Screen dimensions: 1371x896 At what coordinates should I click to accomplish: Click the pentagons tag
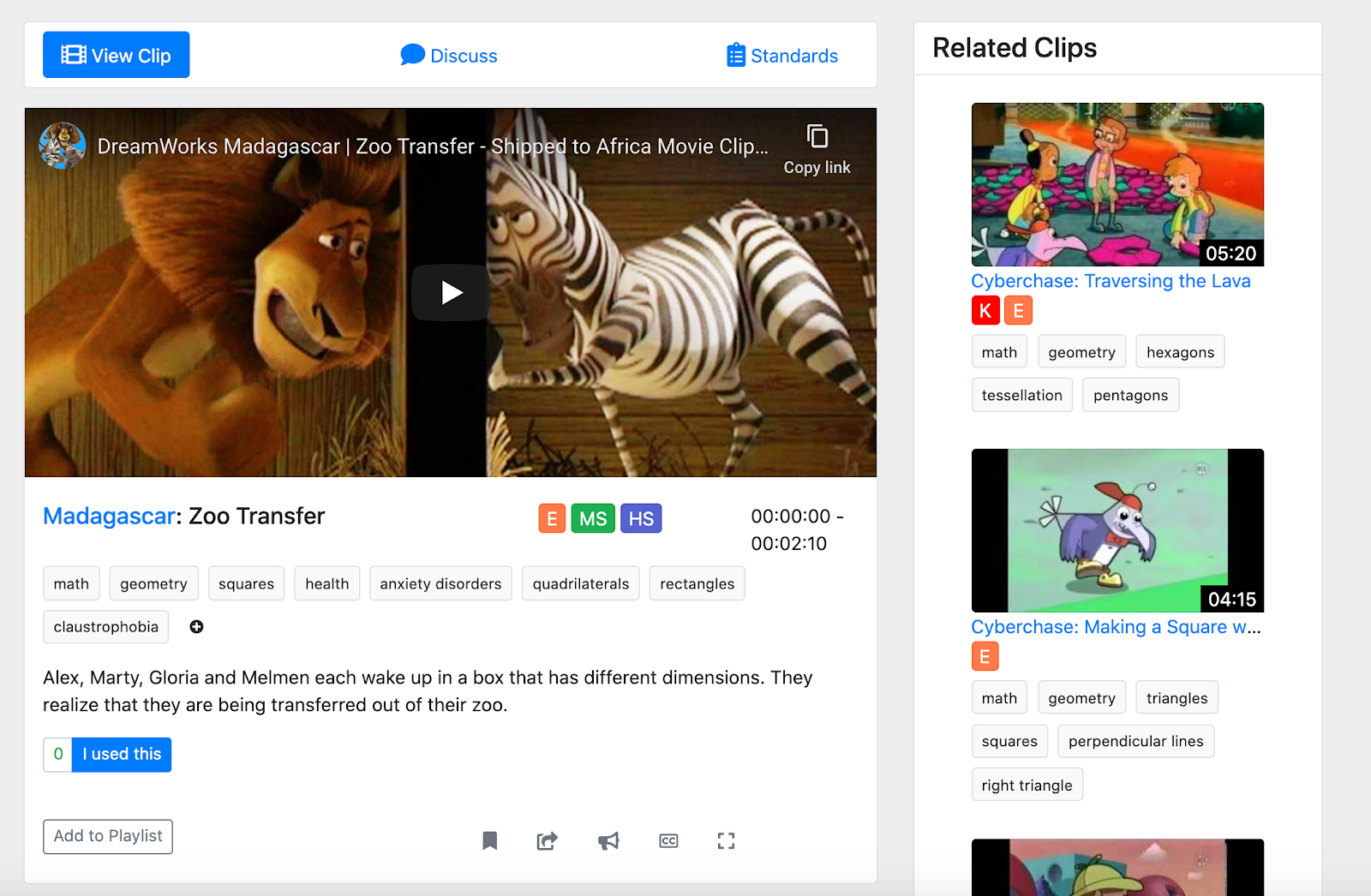[x=1130, y=395]
